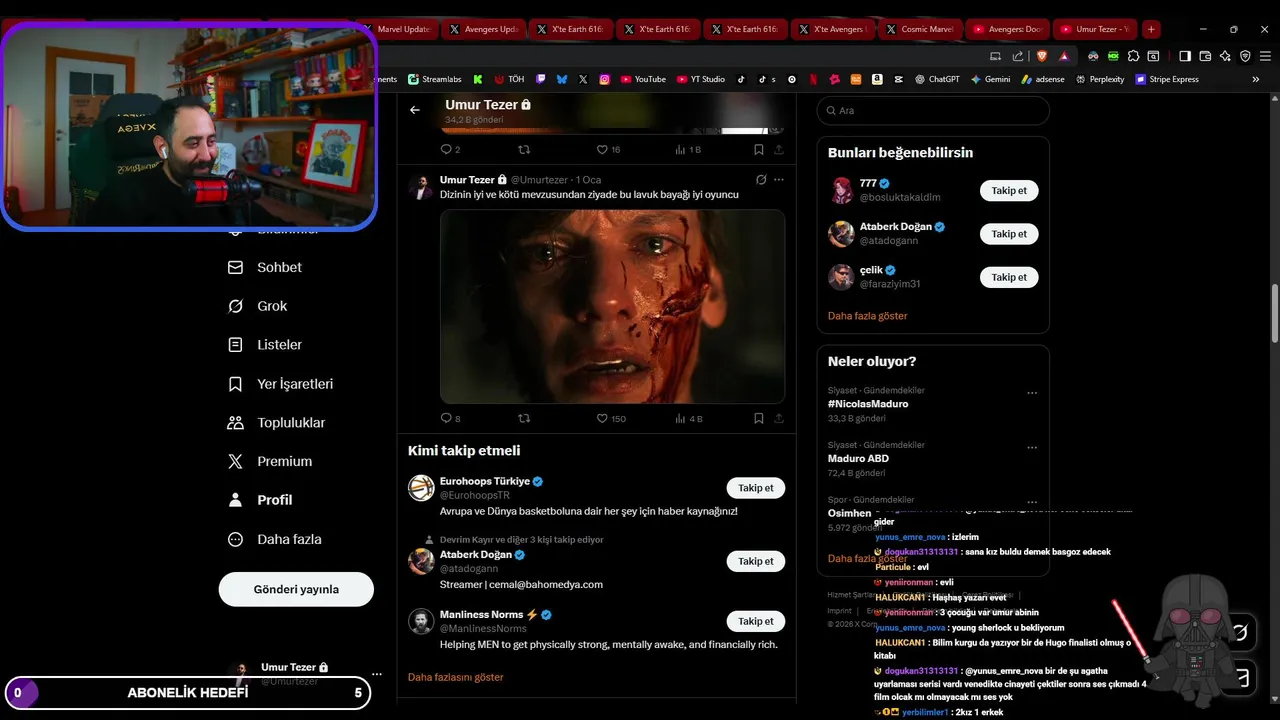Screen dimensions: 1280x720
Task: Like the post with 150 likes
Action: [611, 418]
